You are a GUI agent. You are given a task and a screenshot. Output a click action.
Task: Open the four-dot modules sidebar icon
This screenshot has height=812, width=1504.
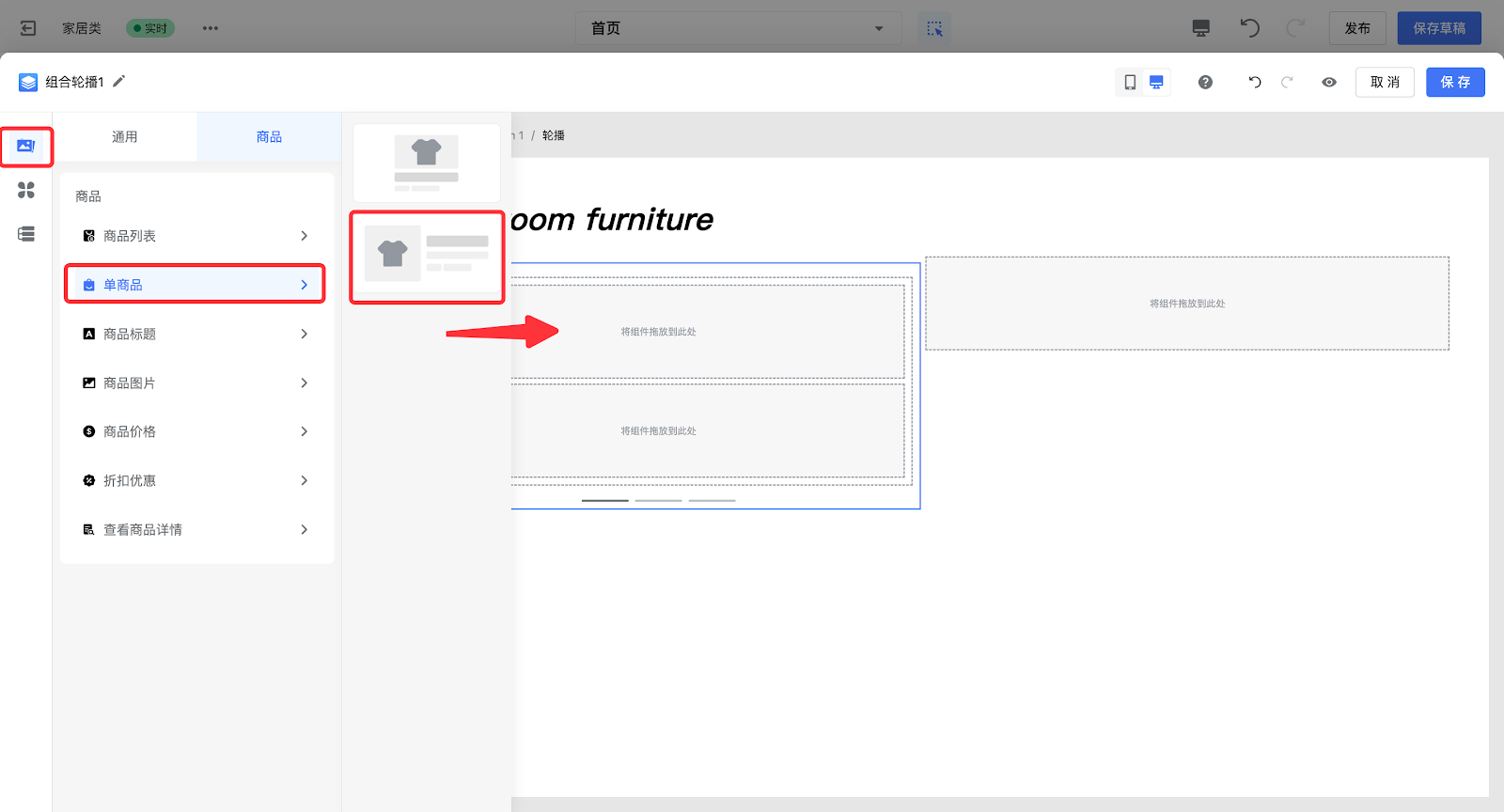point(26,190)
